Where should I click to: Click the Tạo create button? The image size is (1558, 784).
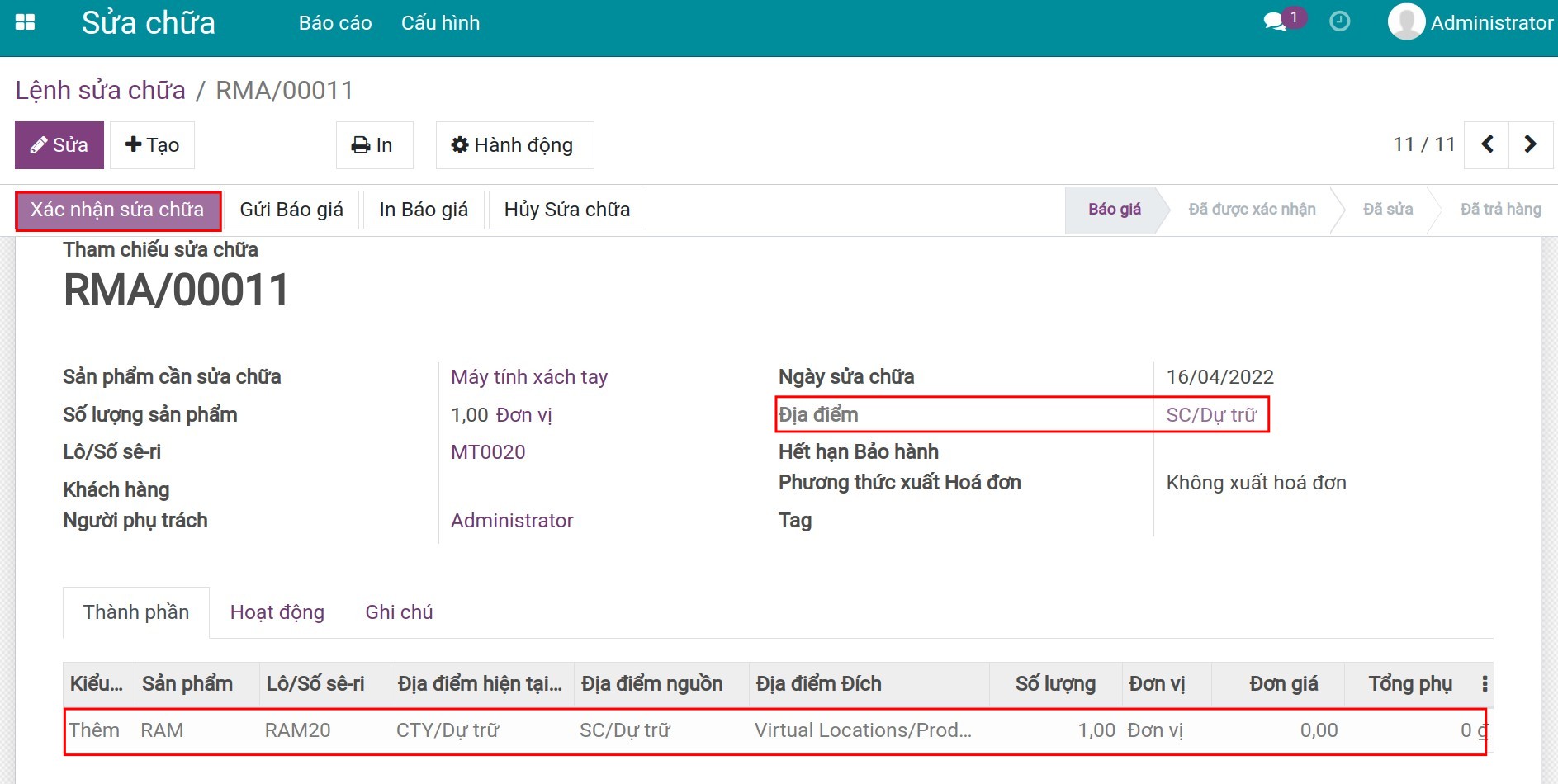(x=152, y=145)
